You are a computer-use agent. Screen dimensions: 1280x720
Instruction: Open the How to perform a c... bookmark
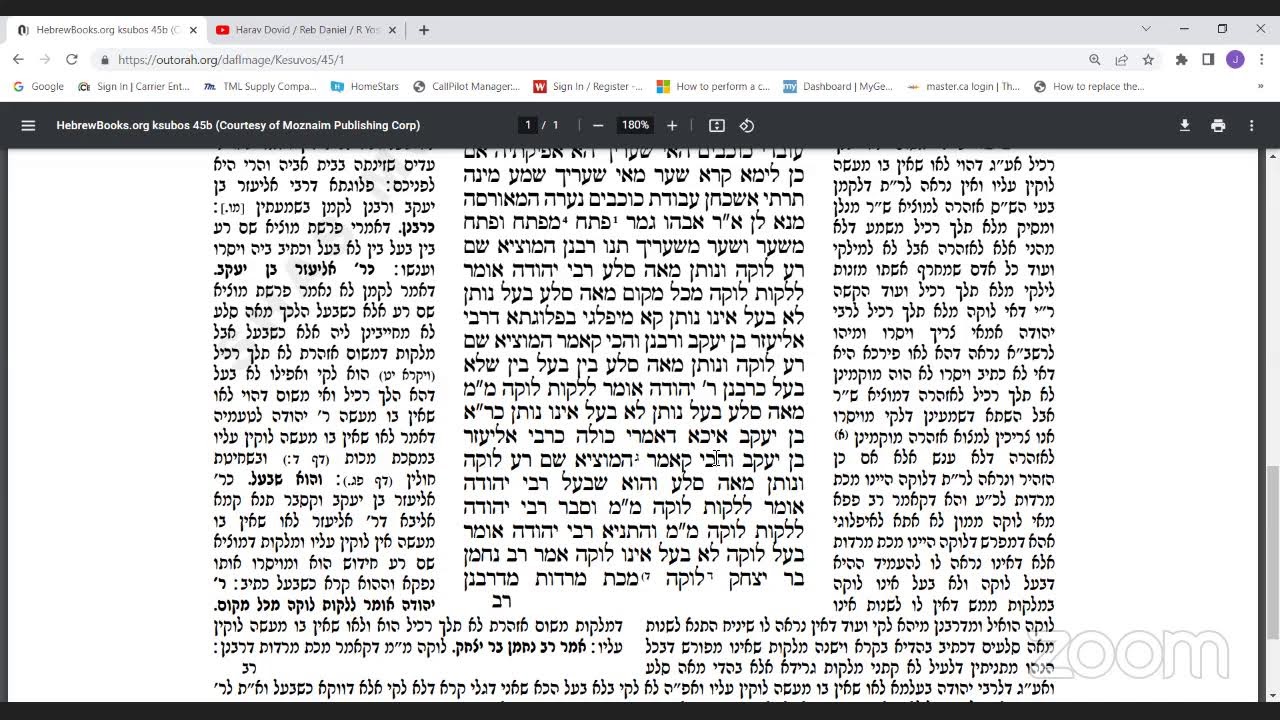[713, 87]
